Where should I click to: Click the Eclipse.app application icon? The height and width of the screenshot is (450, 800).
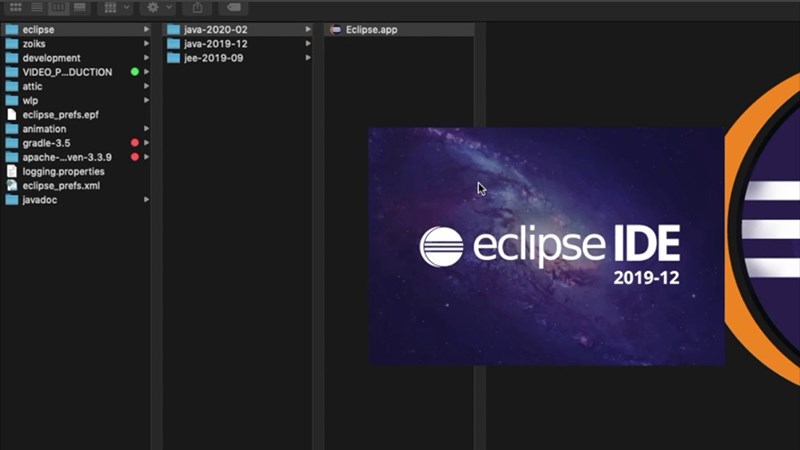click(335, 30)
